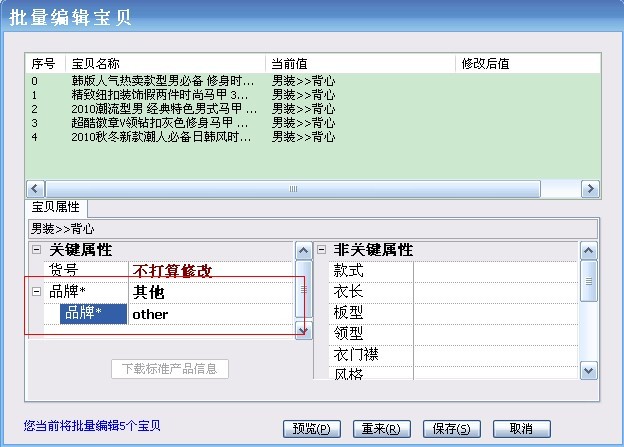The height and width of the screenshot is (447, 624).
Task: Switch to the 宝贝属性 tab
Action: pos(58,208)
